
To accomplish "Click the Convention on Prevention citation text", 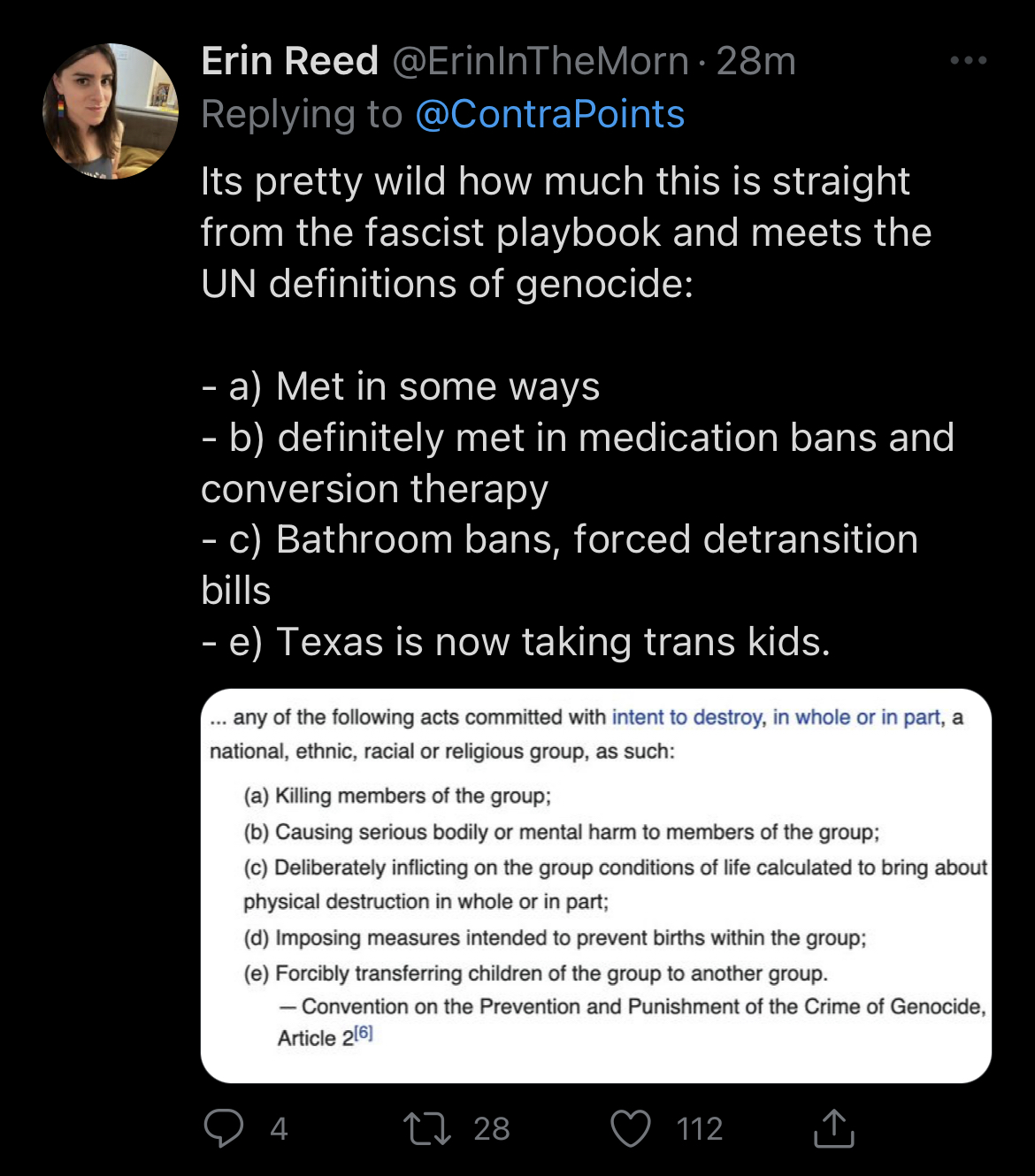I will tap(643, 1007).
